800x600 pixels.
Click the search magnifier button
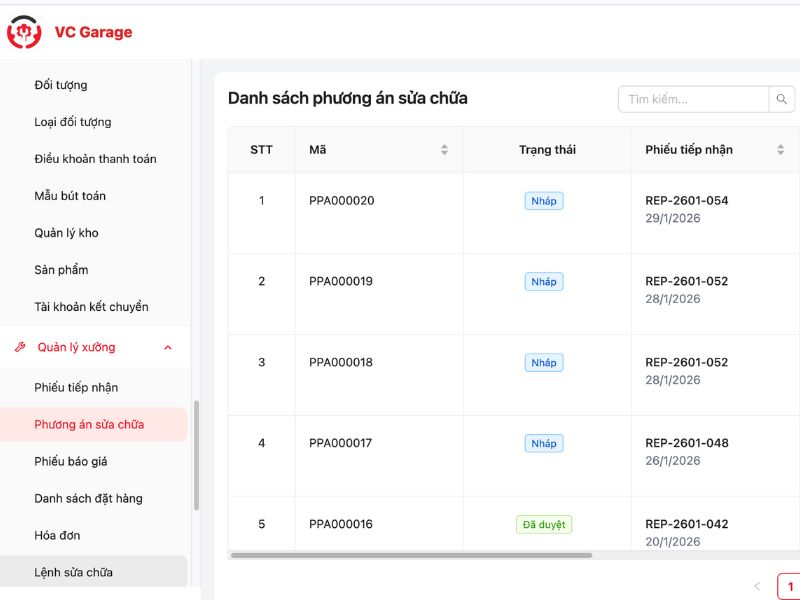782,99
